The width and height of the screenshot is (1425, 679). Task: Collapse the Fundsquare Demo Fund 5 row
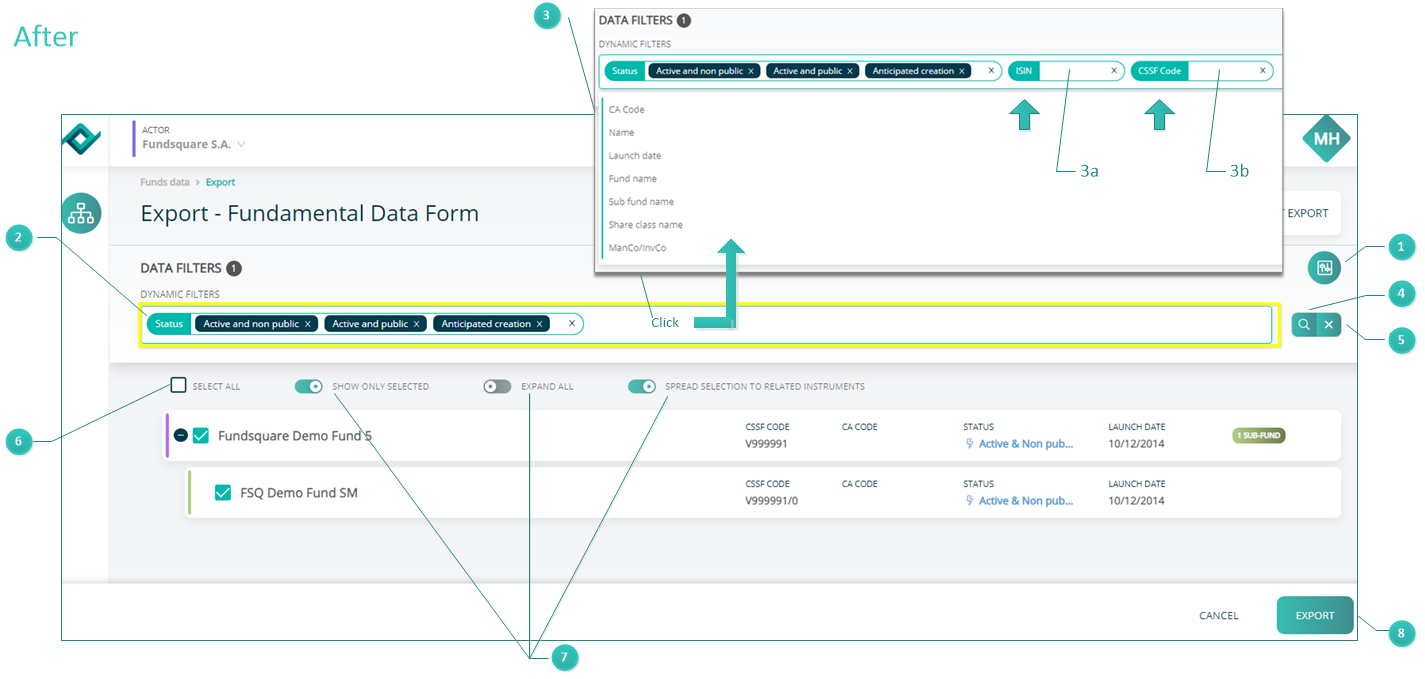(x=180, y=435)
